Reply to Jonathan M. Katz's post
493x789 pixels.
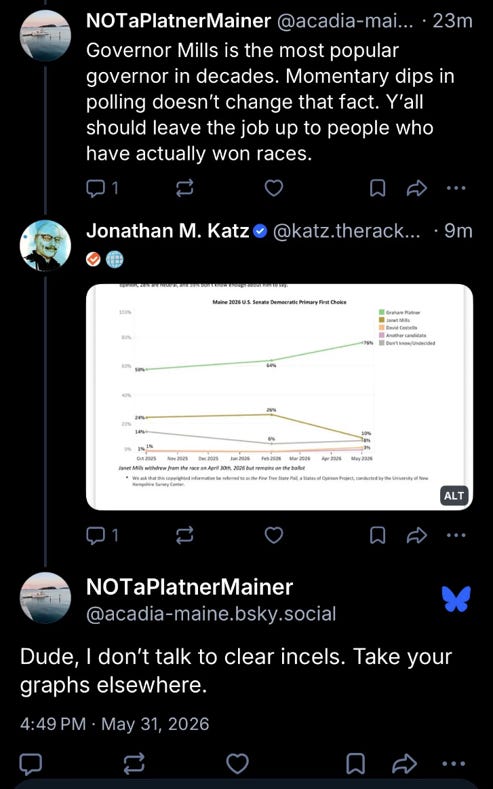coord(102,535)
